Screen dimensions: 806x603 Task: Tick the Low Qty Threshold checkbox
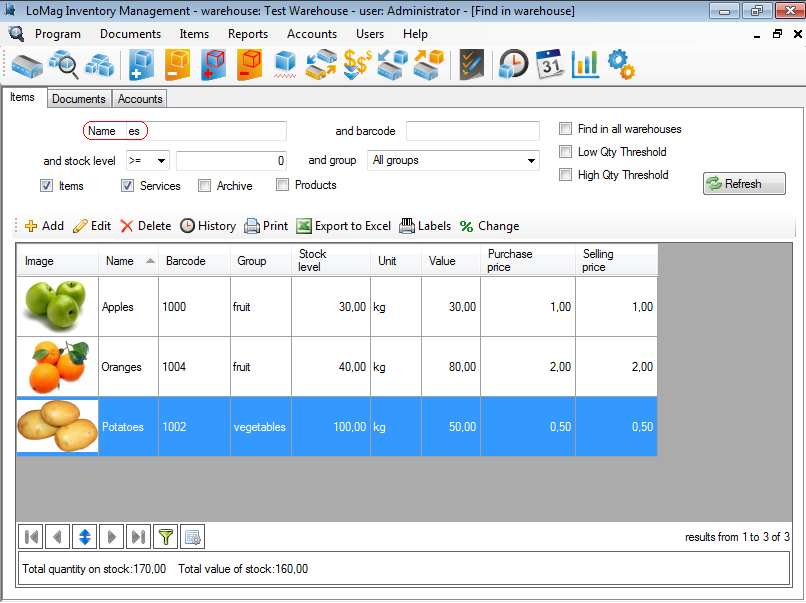566,152
